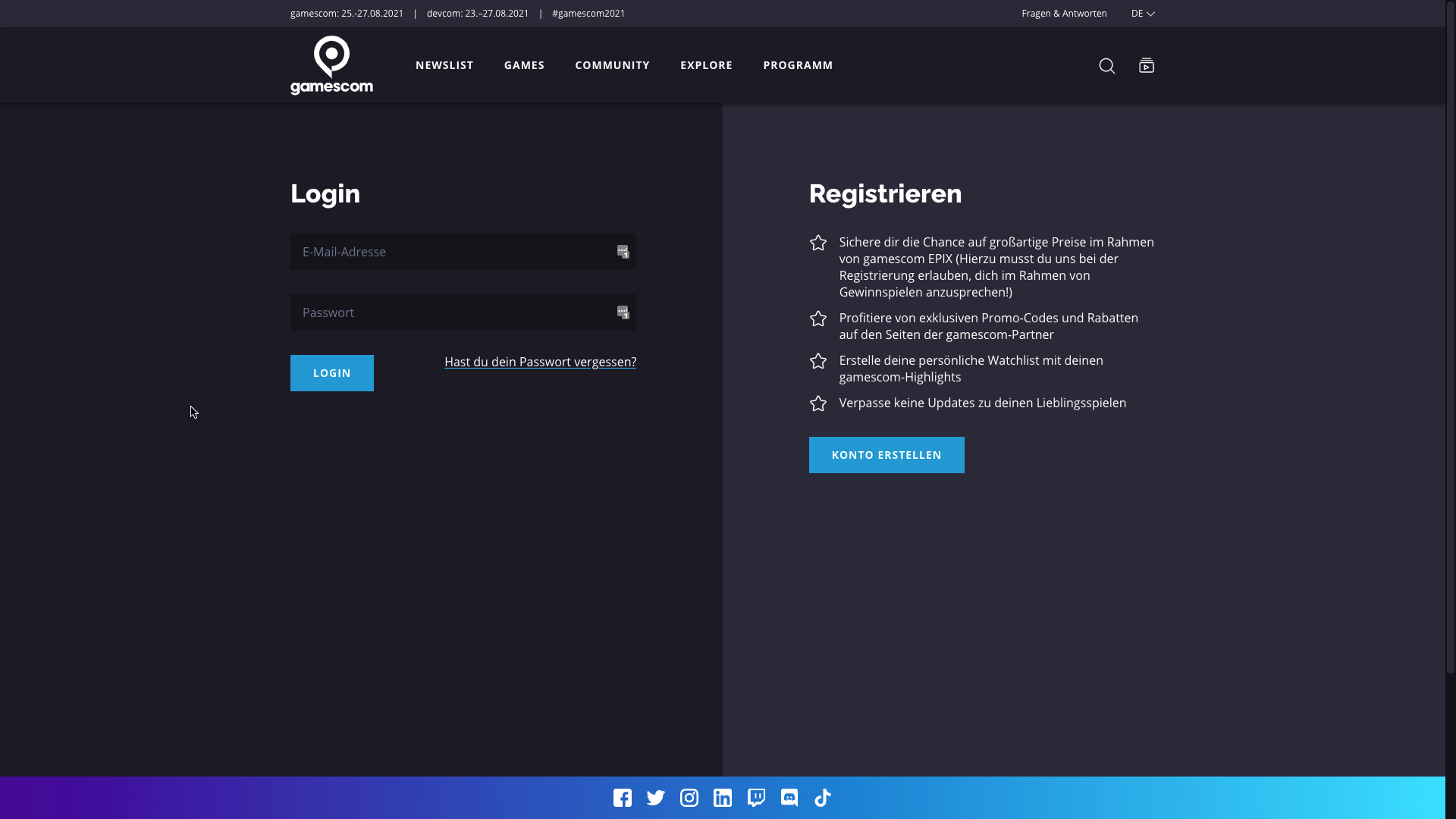
Task: Open the EXPLORE menu
Action: pos(706,65)
